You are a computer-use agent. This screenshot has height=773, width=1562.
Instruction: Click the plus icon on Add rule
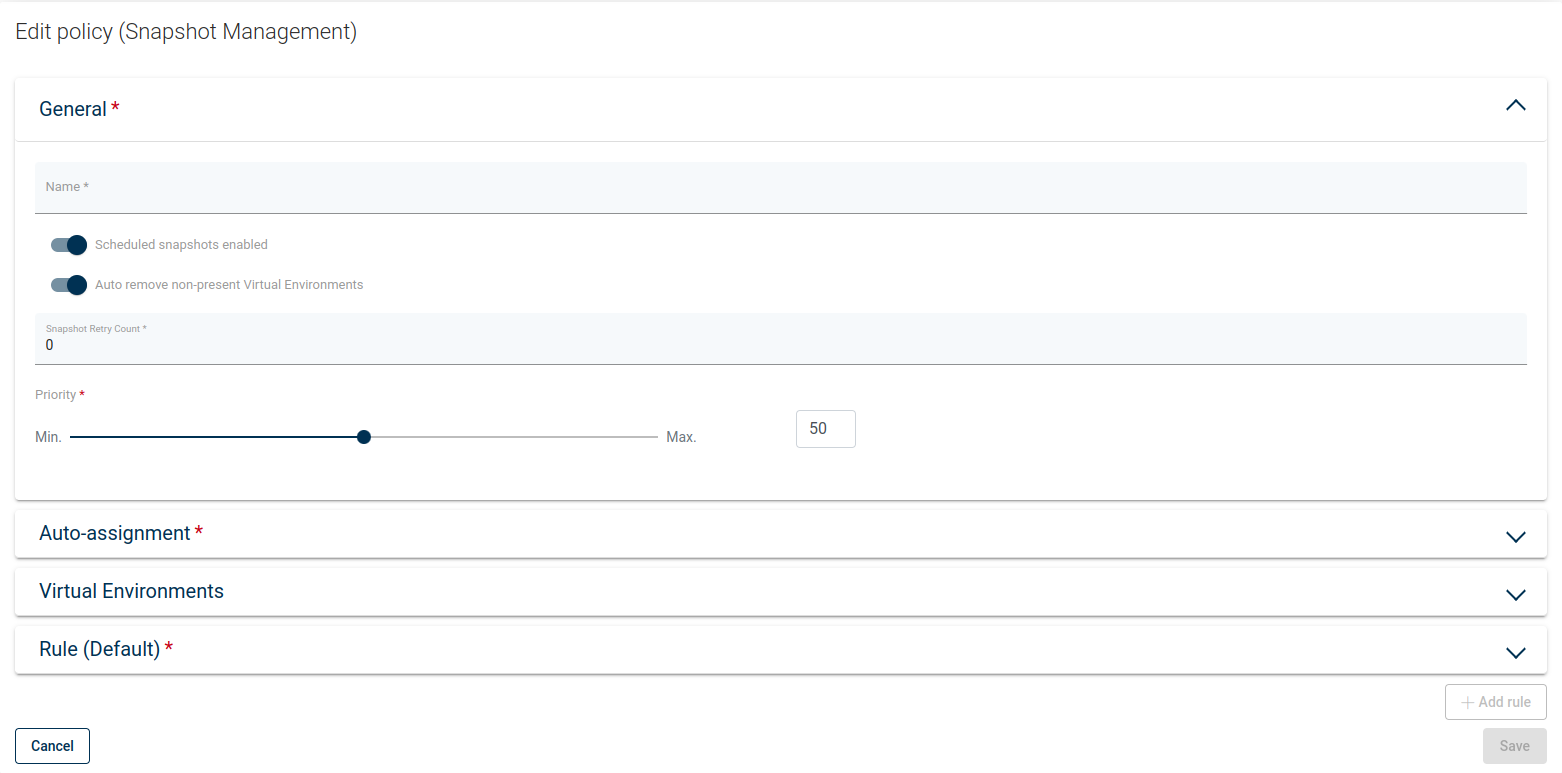(1467, 702)
